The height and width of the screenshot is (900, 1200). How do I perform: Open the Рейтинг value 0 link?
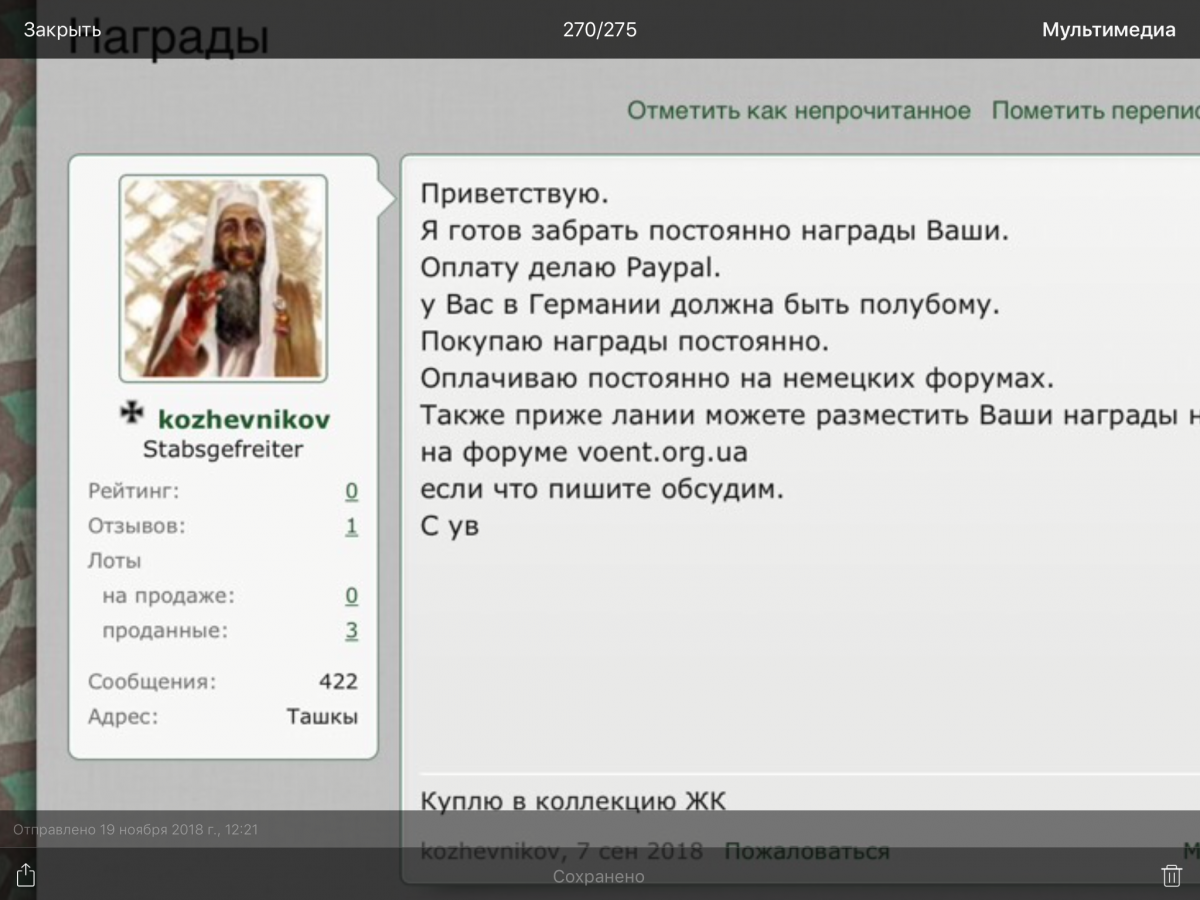352,491
